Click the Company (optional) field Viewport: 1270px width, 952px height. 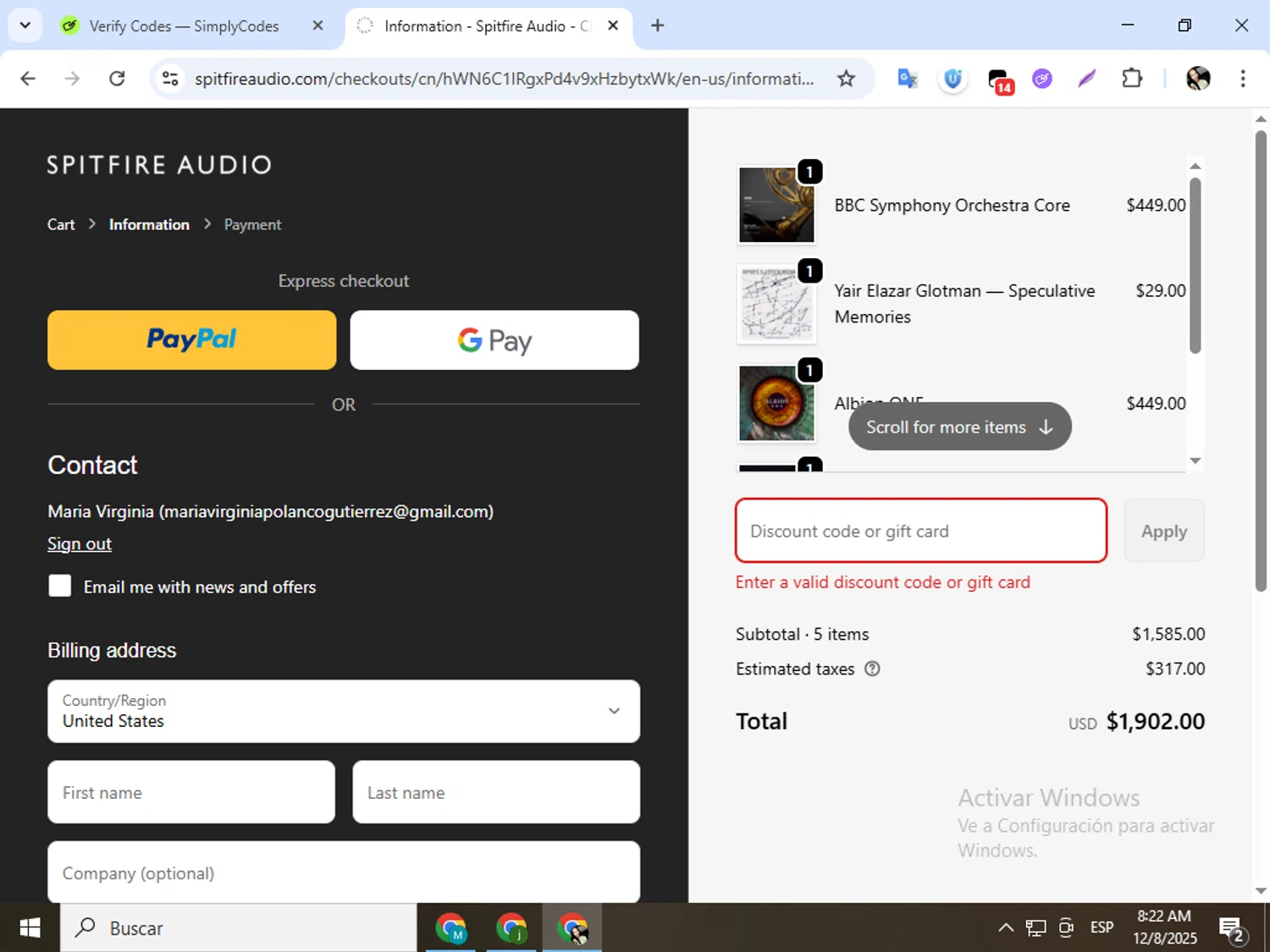tap(344, 872)
